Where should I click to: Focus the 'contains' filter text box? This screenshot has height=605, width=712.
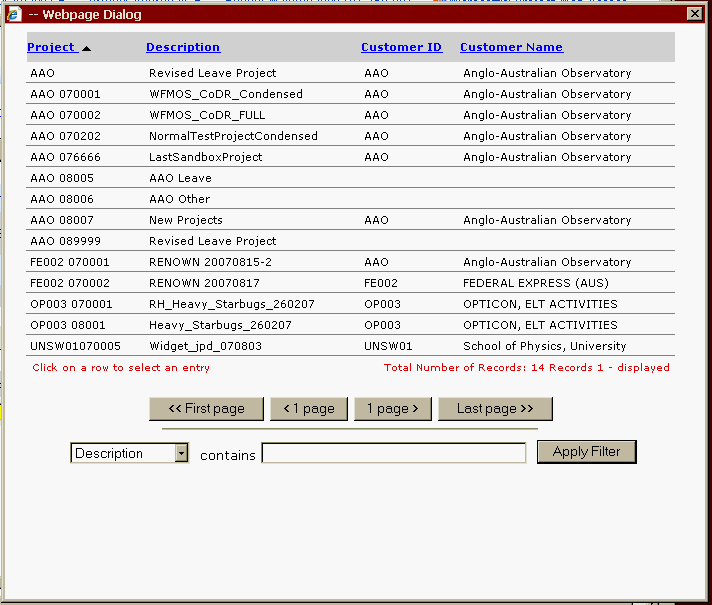pos(394,453)
